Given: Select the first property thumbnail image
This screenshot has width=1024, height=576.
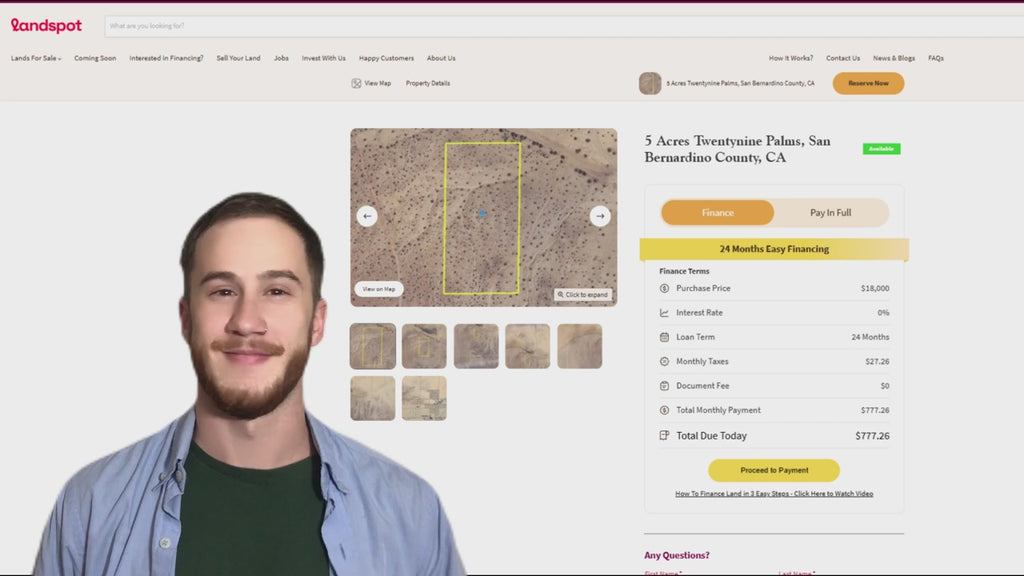Looking at the screenshot, I should (373, 346).
